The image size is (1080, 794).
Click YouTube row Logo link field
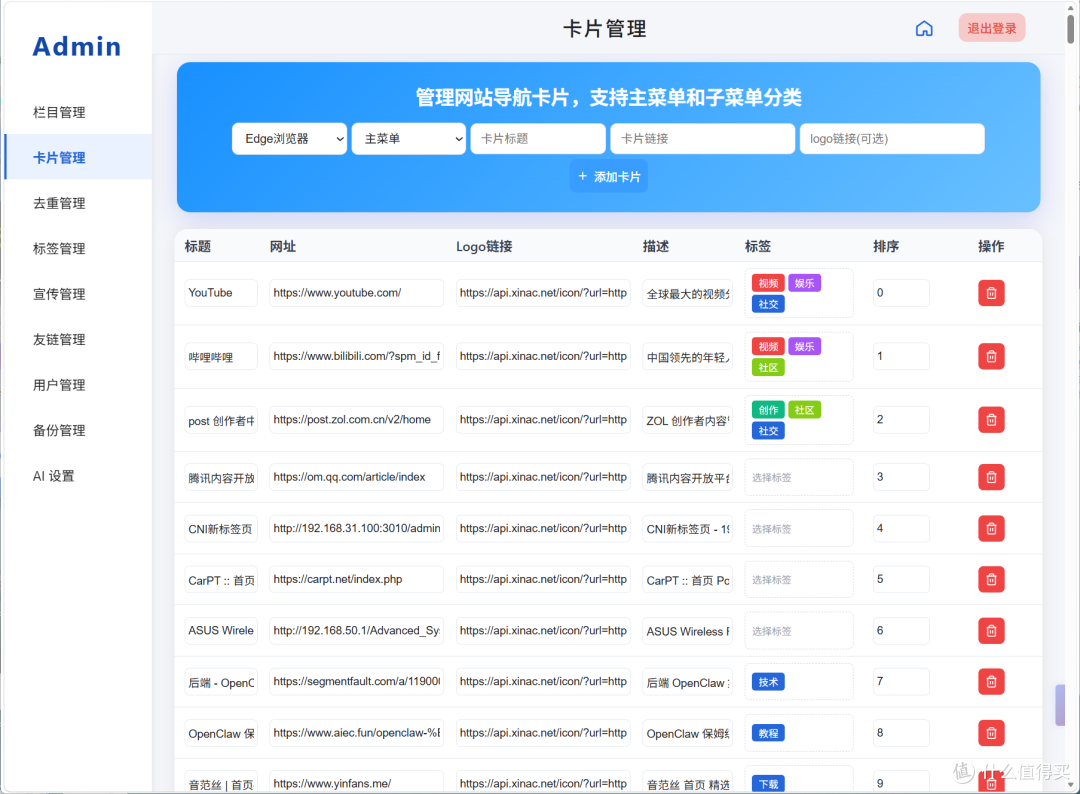tap(543, 293)
